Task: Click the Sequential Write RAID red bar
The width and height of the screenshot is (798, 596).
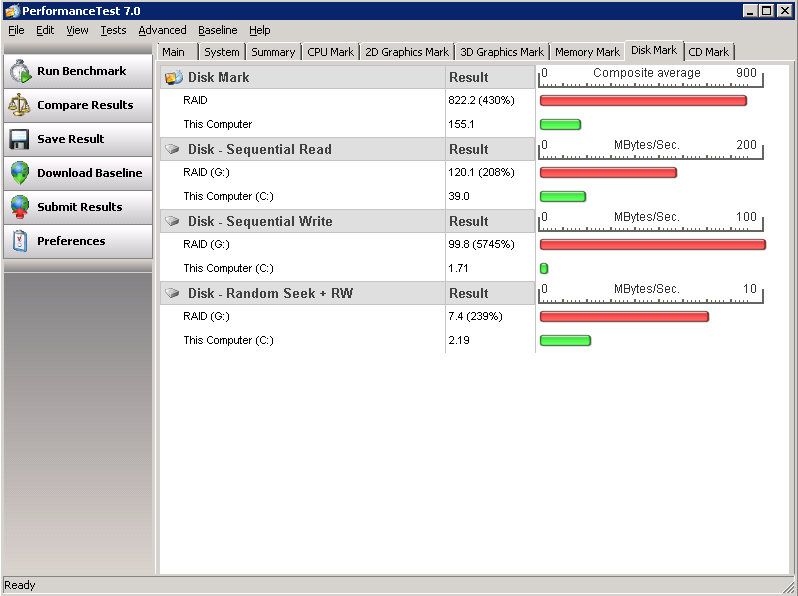Action: pyautogui.click(x=652, y=245)
